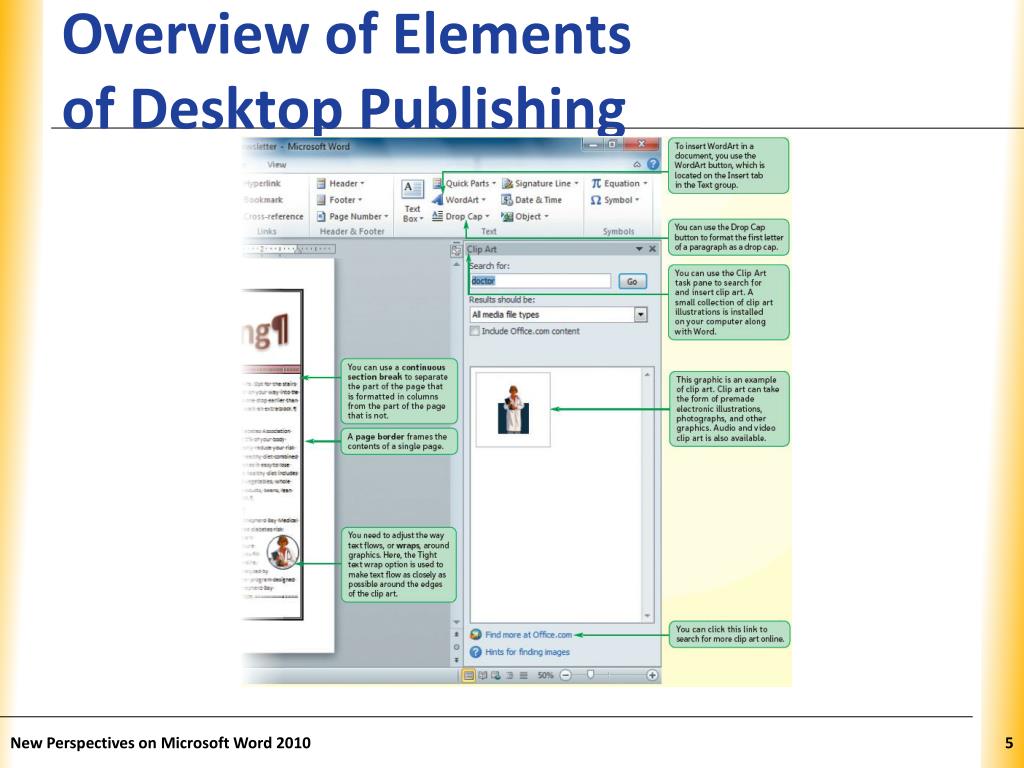
Task: Switch to Outline view in status bar
Action: [510, 675]
